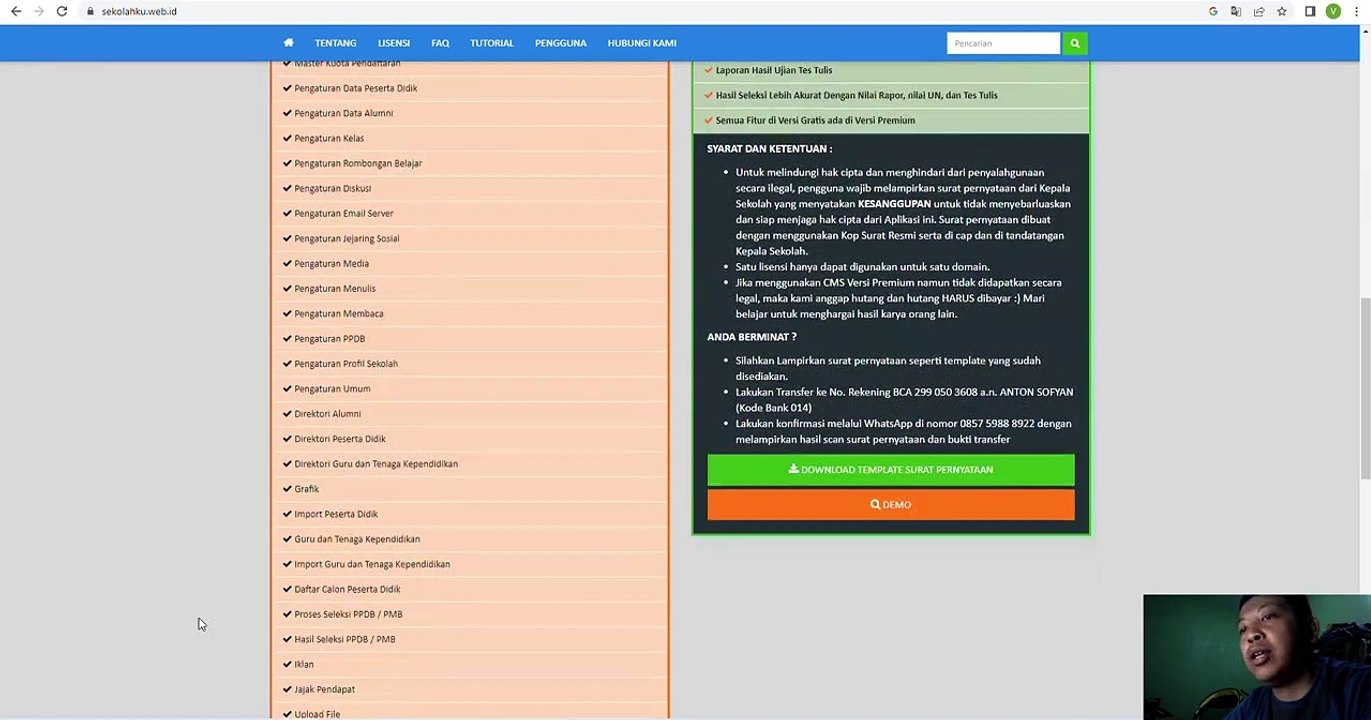The image size is (1371, 720).
Task: Select 'Proses Seleksi PPDB / PMB' row
Action: tap(470, 614)
